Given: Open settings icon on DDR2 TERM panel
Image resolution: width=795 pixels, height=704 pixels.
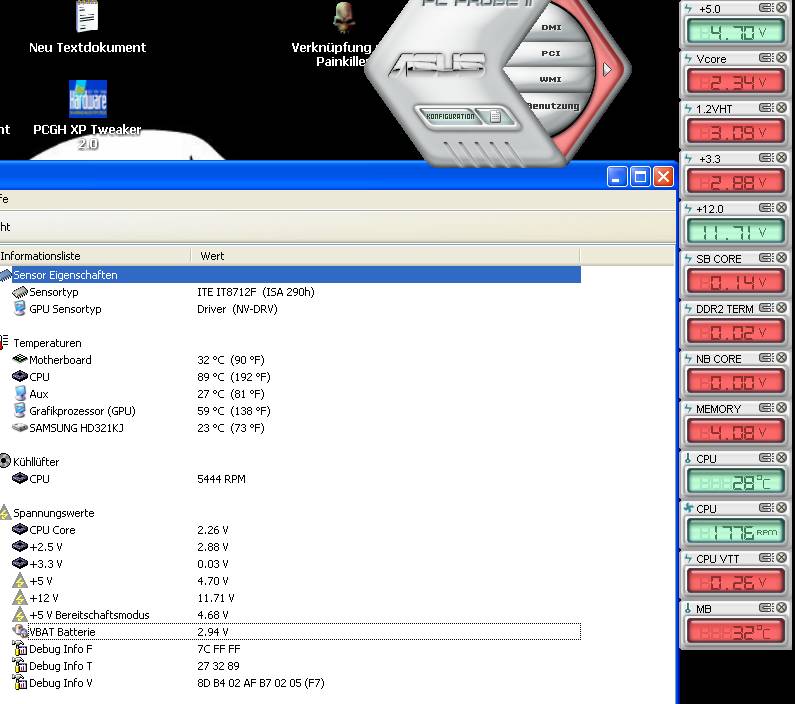Looking at the screenshot, I should (x=766, y=308).
